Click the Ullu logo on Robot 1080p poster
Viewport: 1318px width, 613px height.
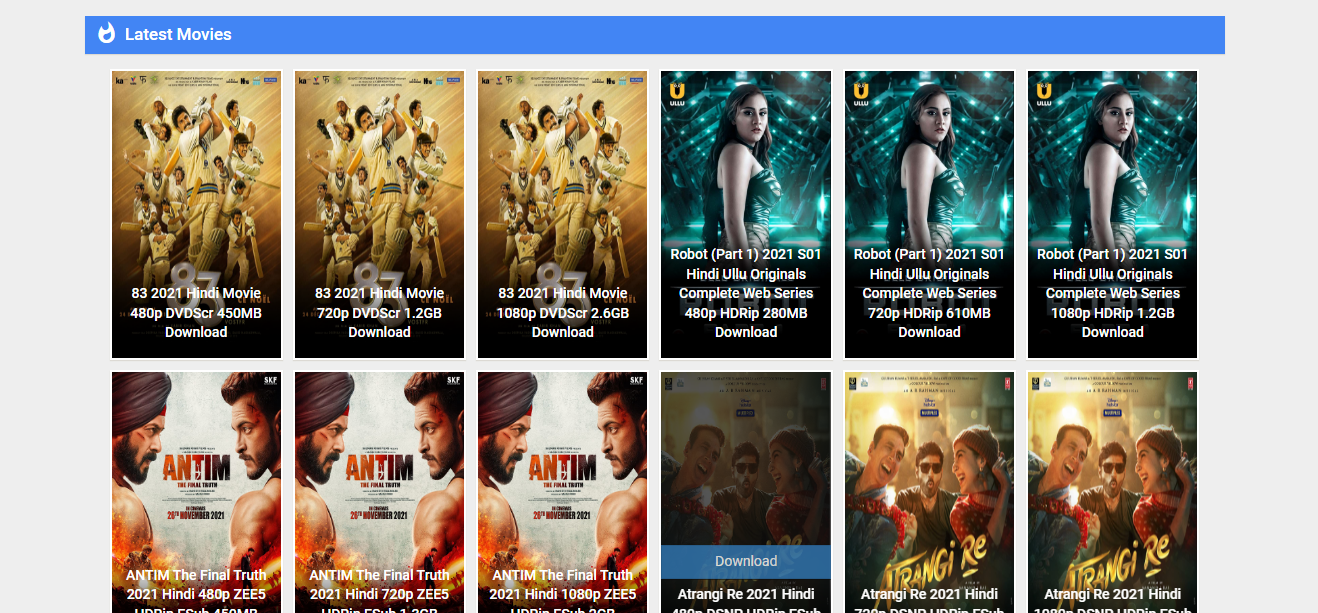(1043, 93)
